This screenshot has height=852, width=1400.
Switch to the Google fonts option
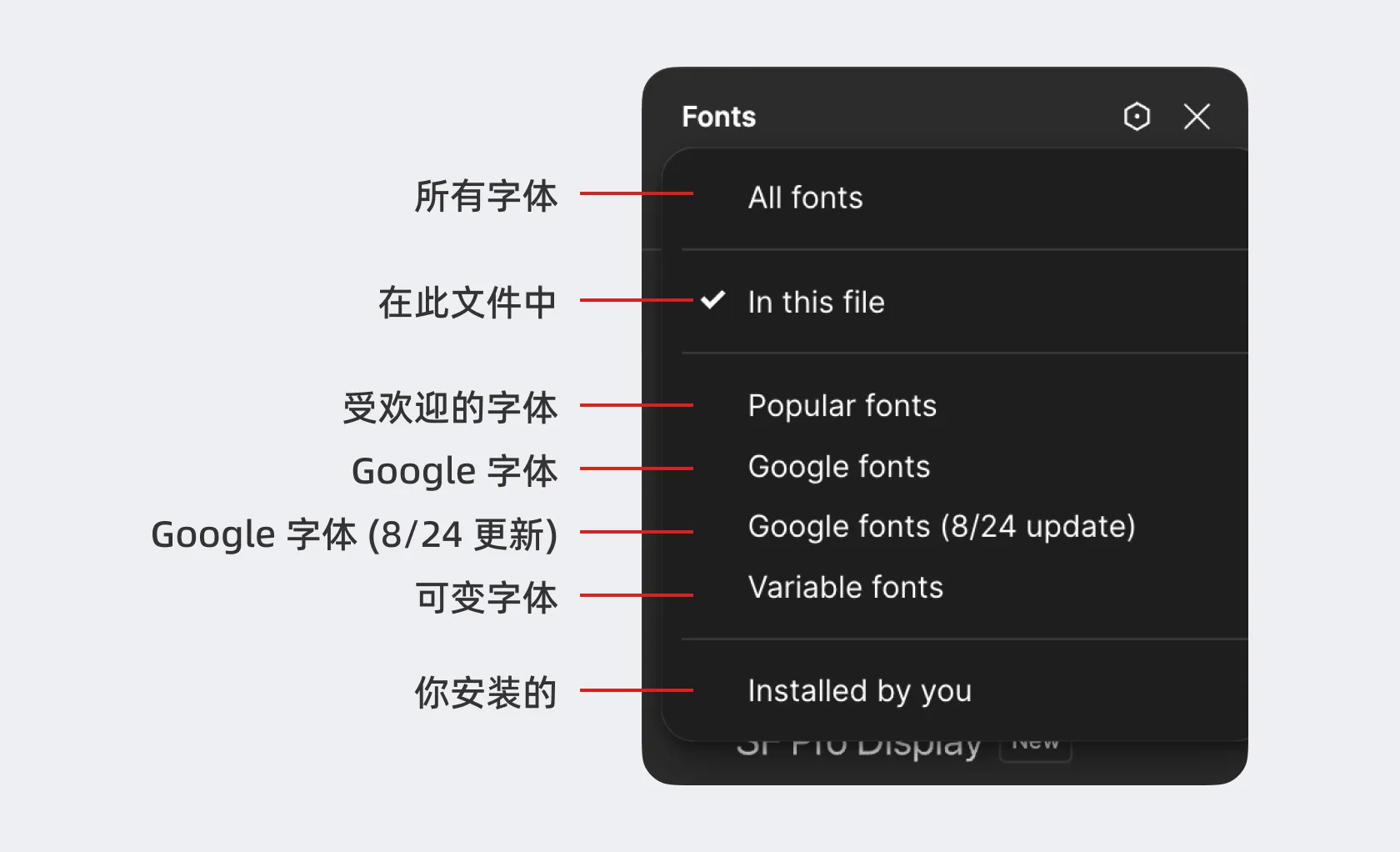838,467
